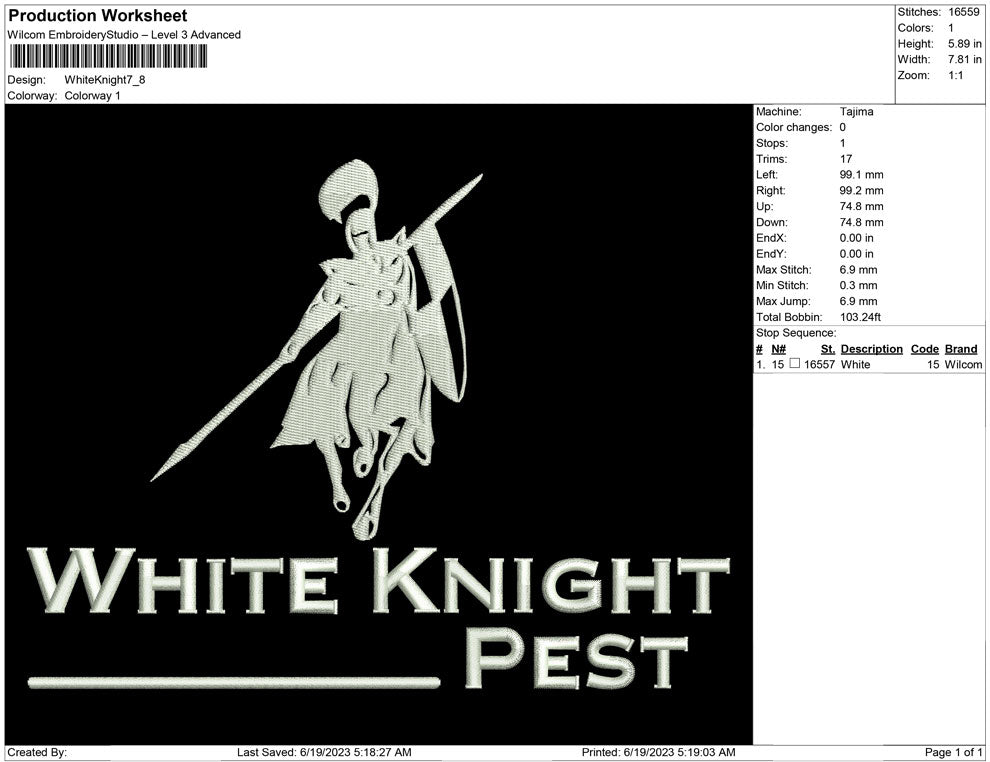Screen dimensions: 990x762
Task: Click the design name 'WhiteKnight7_8'
Action: [105, 80]
